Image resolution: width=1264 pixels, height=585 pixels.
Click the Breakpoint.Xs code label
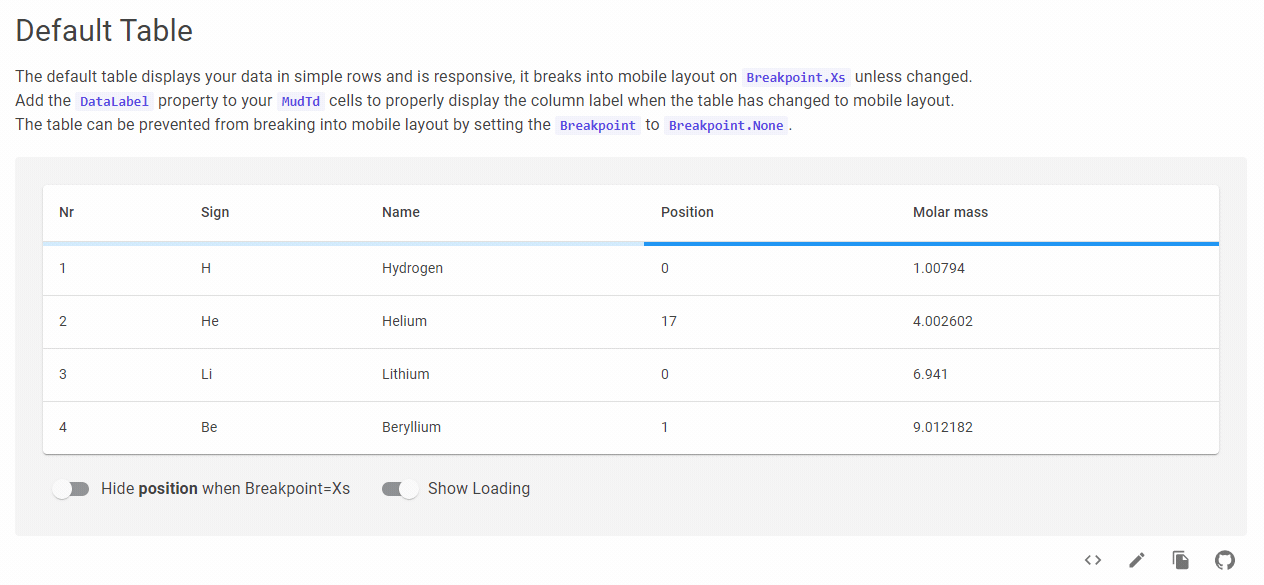click(796, 77)
